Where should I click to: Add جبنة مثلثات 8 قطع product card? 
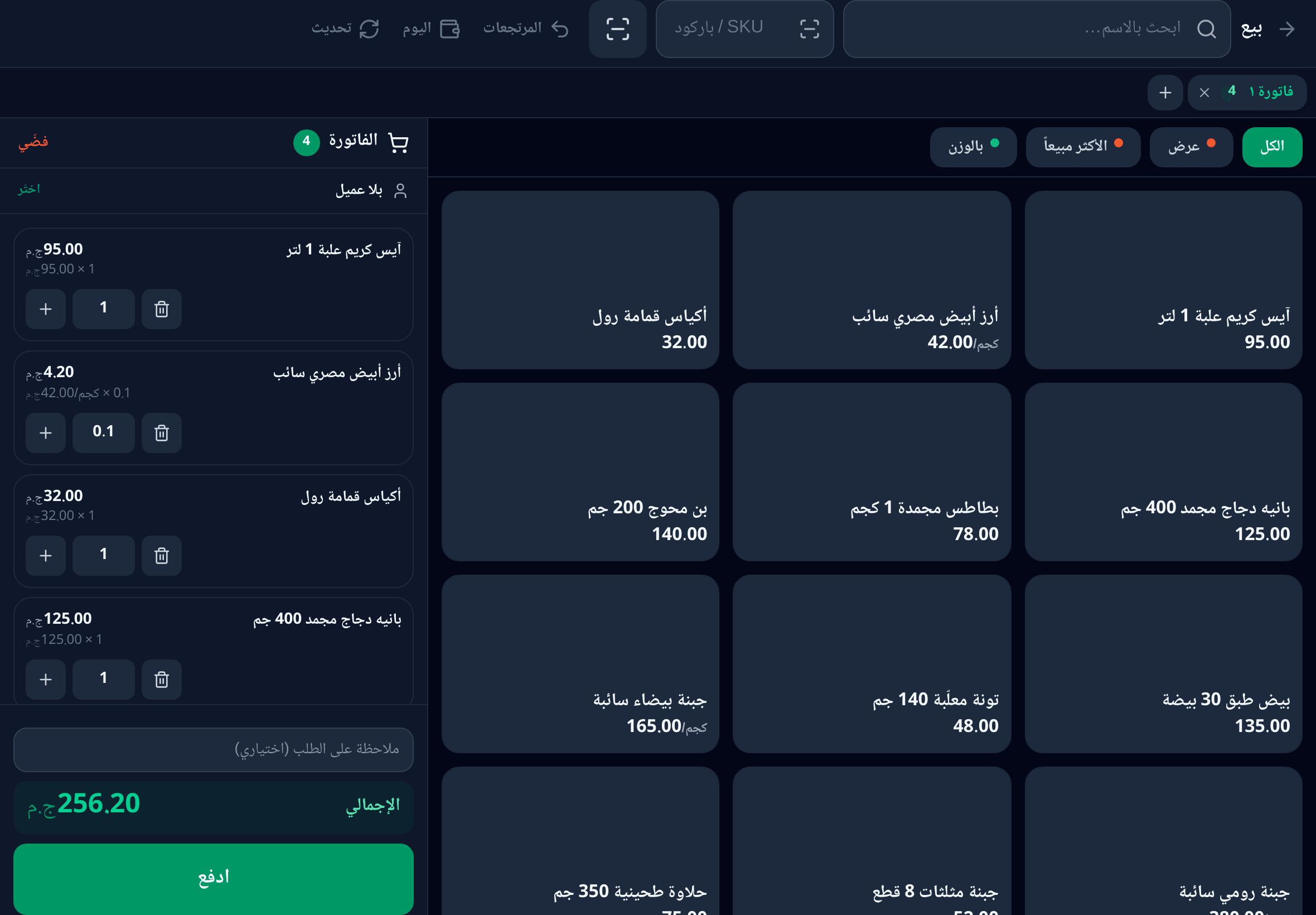tap(872, 841)
